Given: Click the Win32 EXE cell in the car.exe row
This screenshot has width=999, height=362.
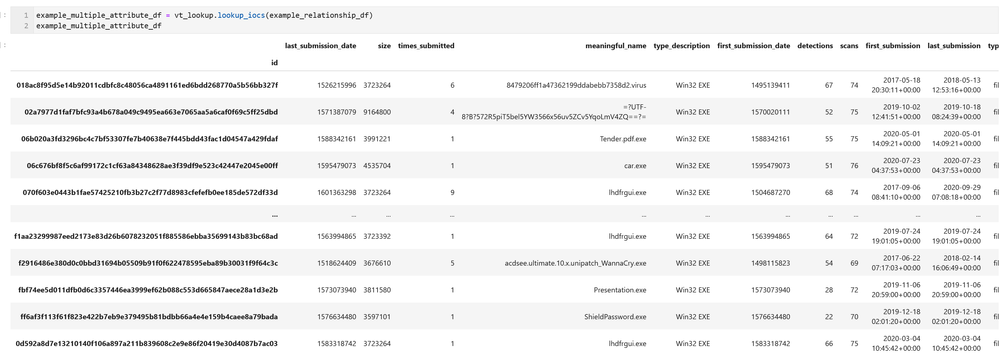Looking at the screenshot, I should (x=693, y=165).
